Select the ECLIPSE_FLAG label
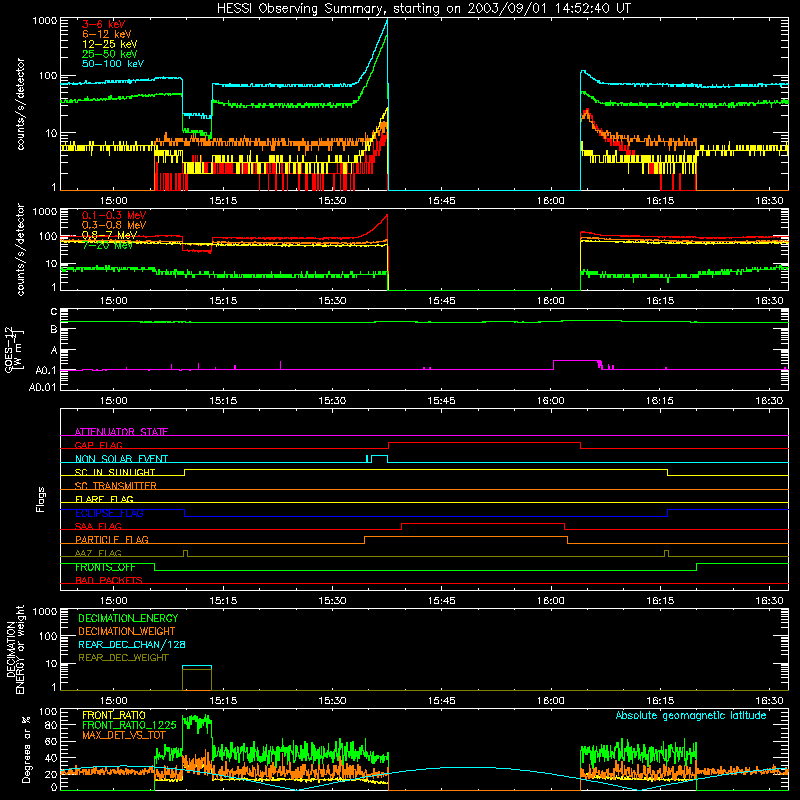The height and width of the screenshot is (800, 800). [x=109, y=513]
